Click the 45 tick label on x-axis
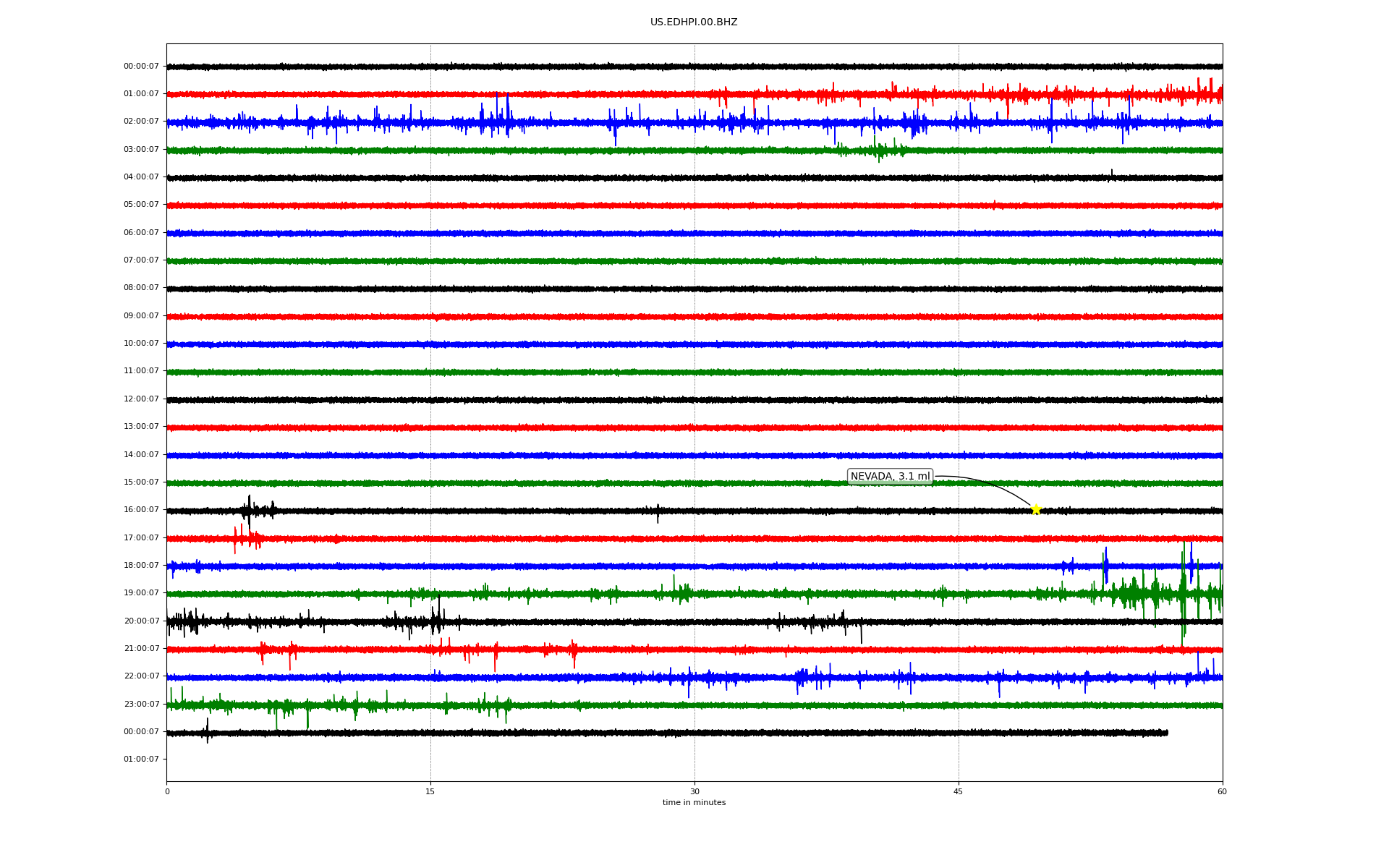 point(959,791)
